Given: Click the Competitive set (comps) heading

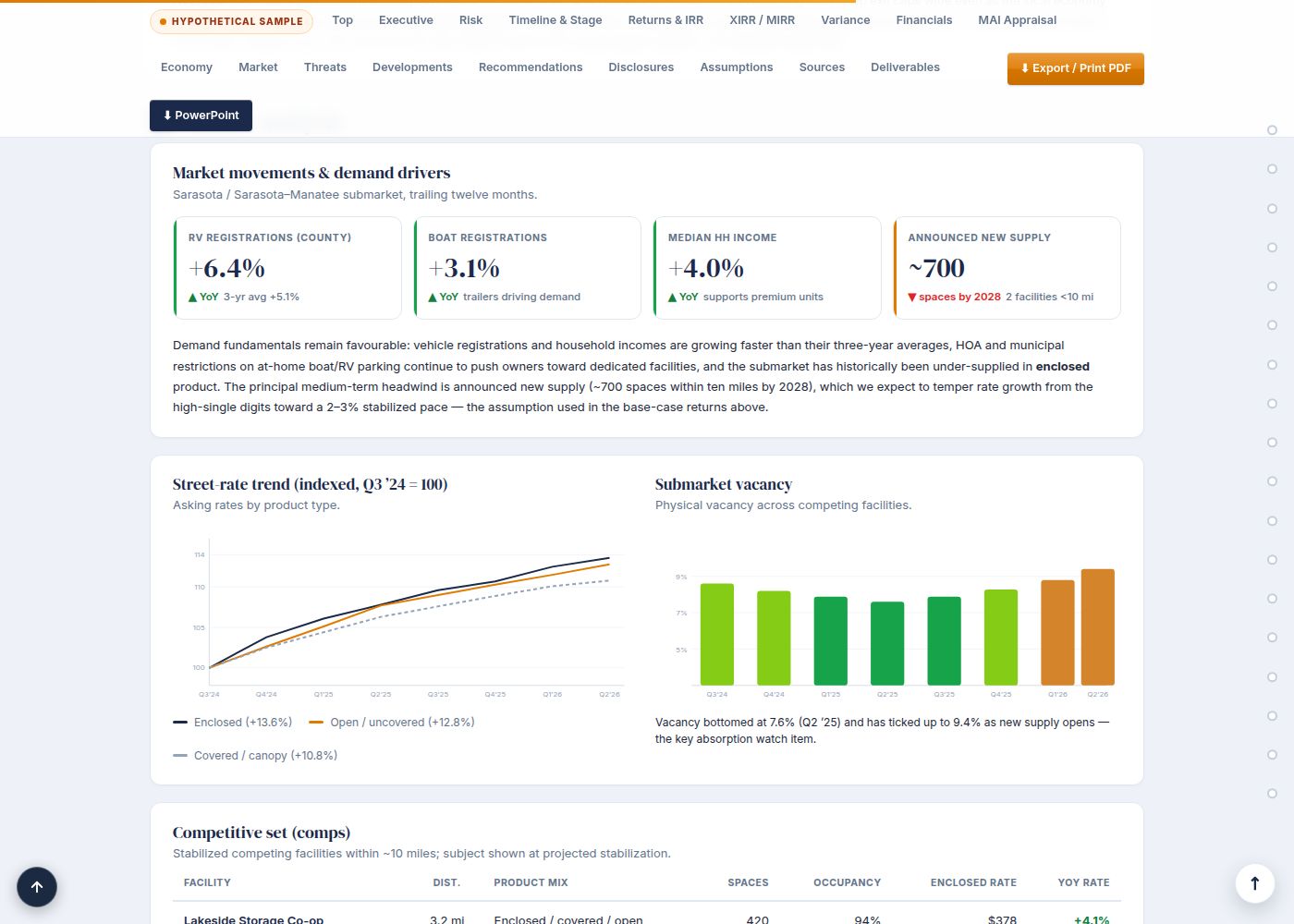Looking at the screenshot, I should pos(262,833).
